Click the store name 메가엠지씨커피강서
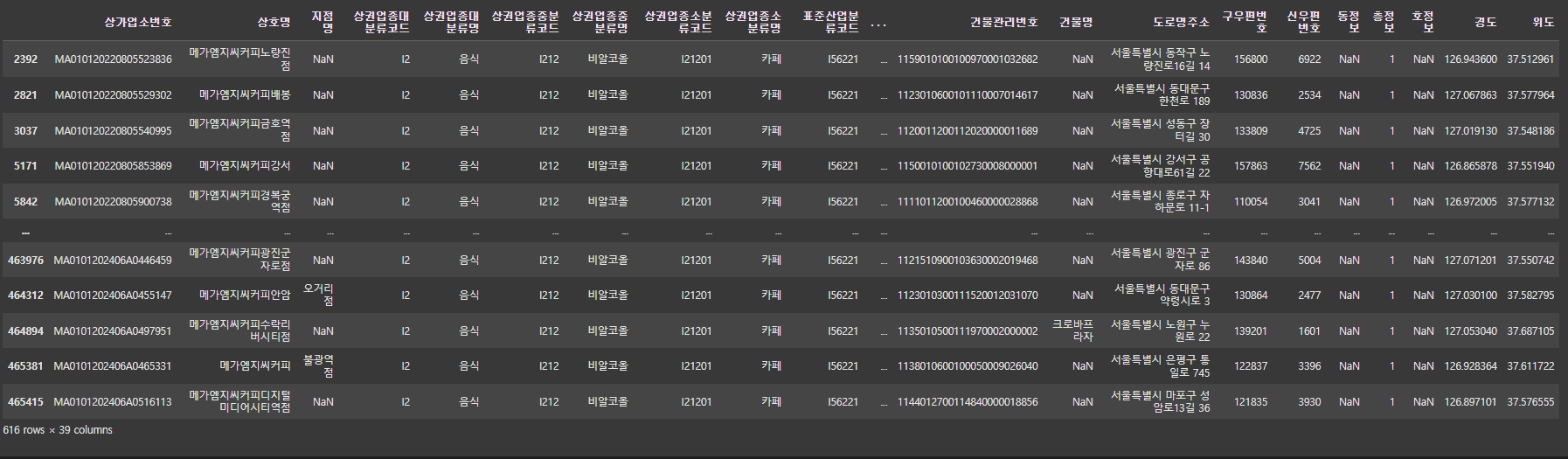This screenshot has width=1568, height=459. pos(245,165)
